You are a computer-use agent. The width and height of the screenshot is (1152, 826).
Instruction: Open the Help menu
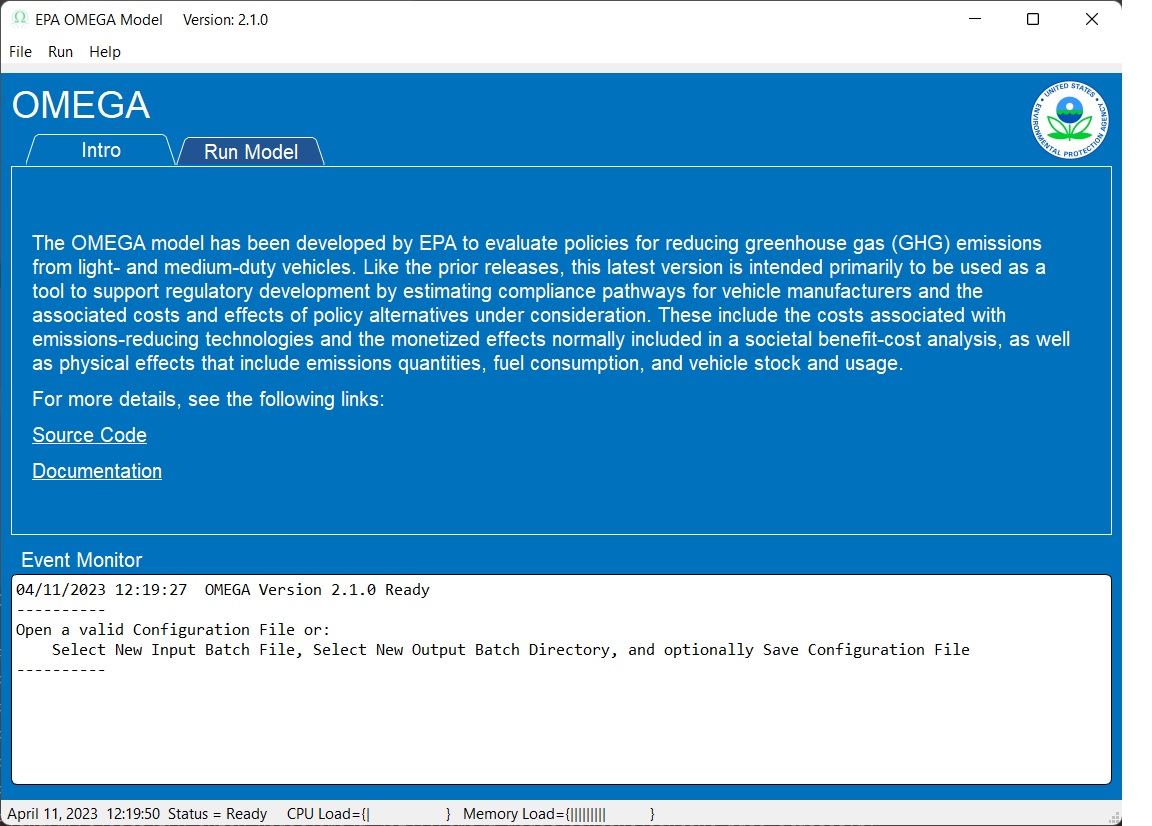(105, 52)
